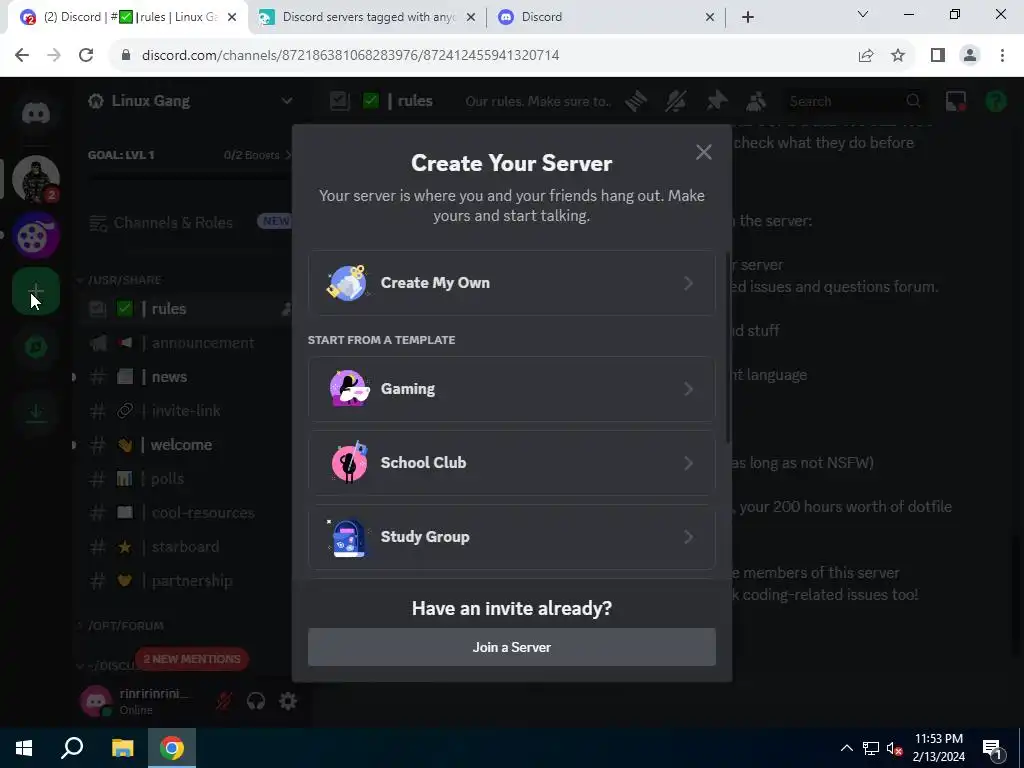This screenshot has width=1024, height=768.
Task: Click the taskbar search magnifier
Action: 72,748
